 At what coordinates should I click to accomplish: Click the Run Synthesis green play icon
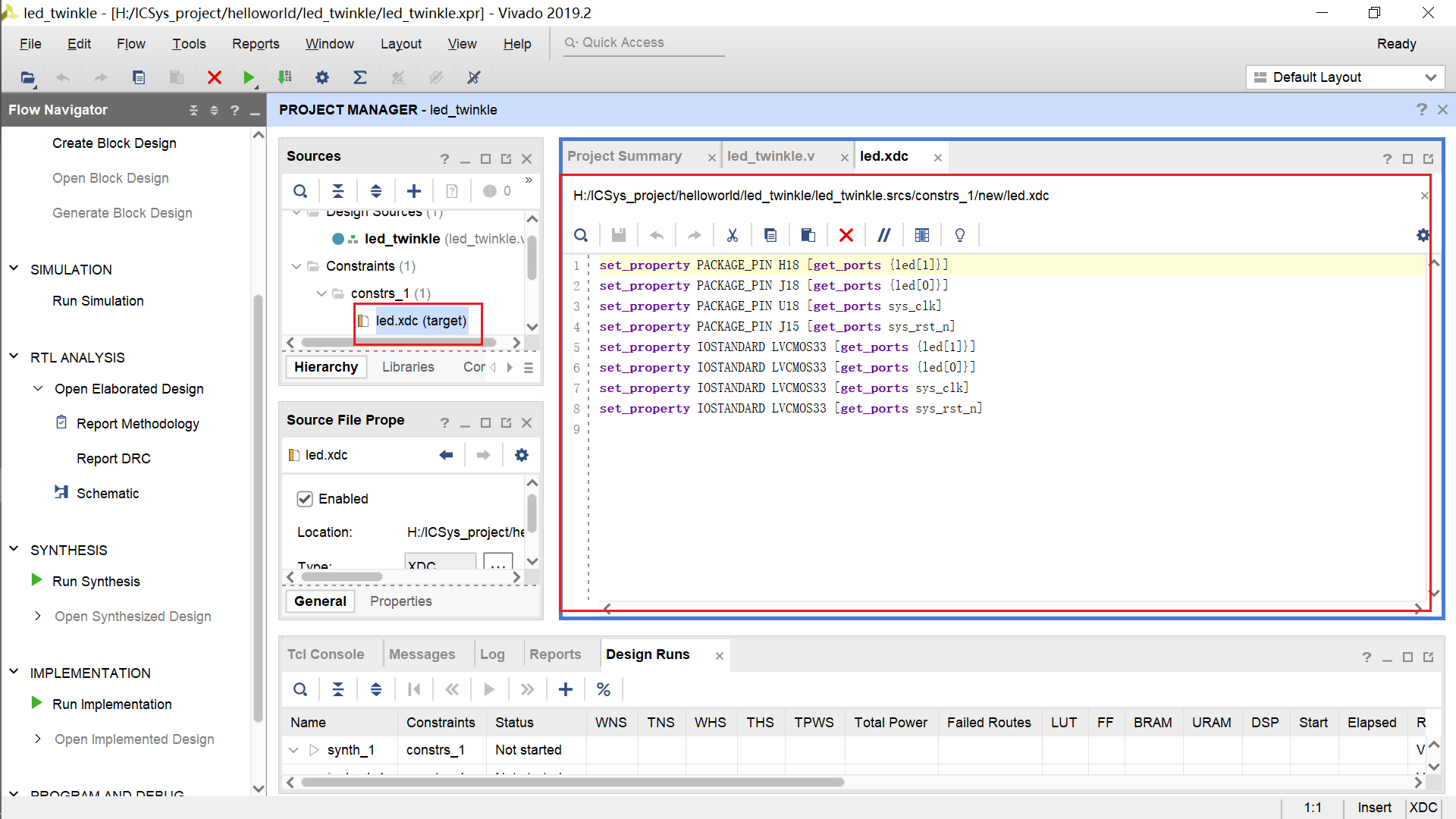(x=36, y=580)
